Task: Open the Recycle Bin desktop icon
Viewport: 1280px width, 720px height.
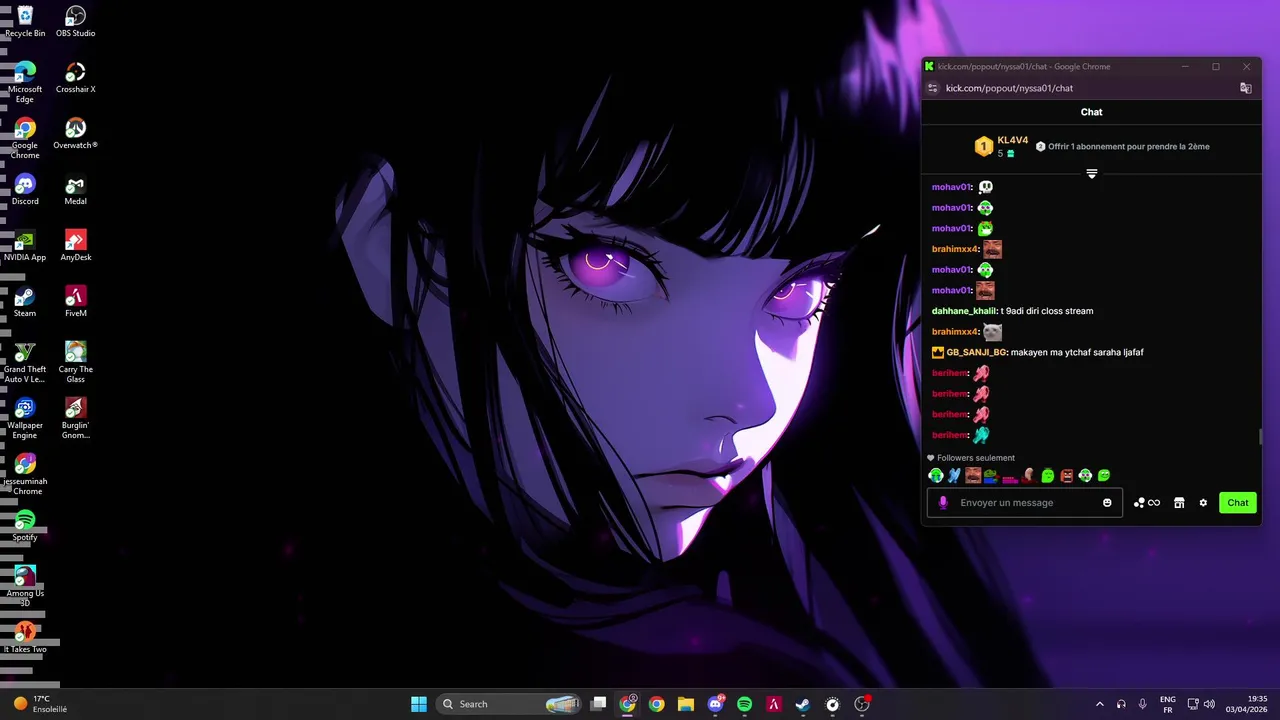Action: pos(25,21)
